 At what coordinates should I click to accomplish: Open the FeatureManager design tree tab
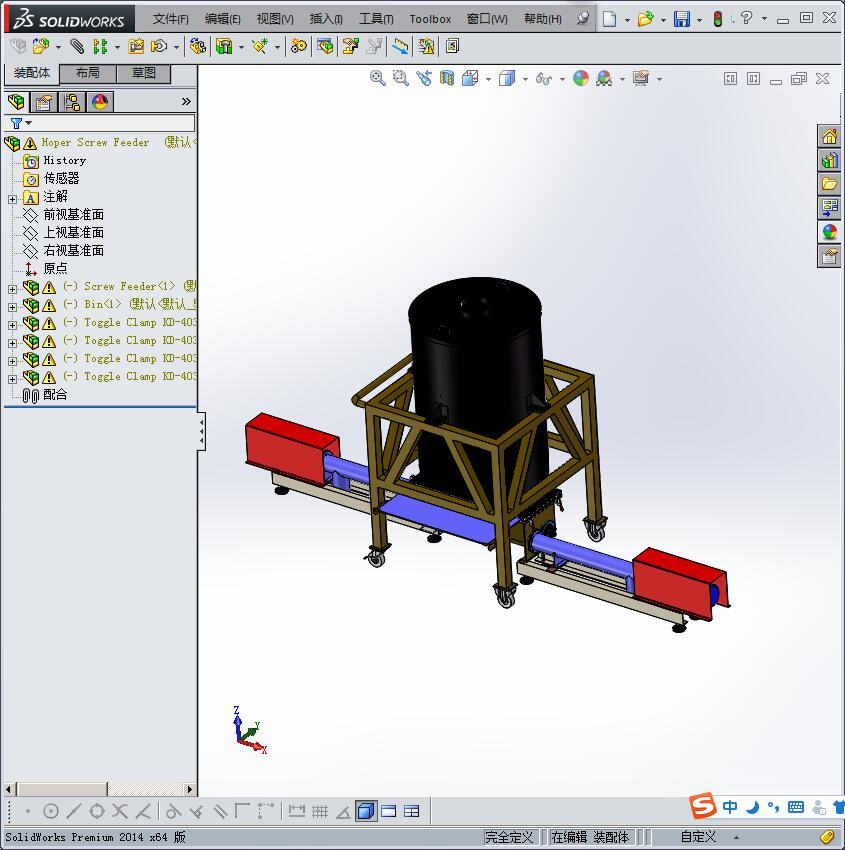16,101
